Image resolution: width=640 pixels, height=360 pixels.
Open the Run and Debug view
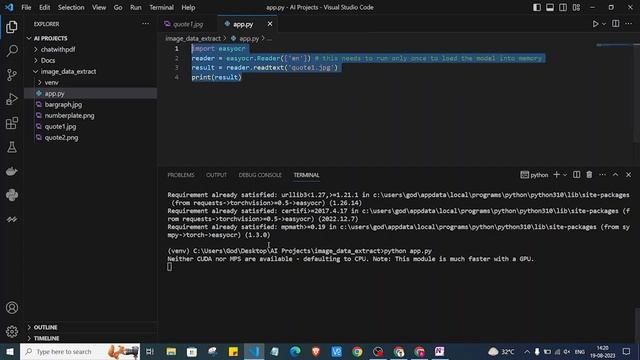[x=12, y=99]
